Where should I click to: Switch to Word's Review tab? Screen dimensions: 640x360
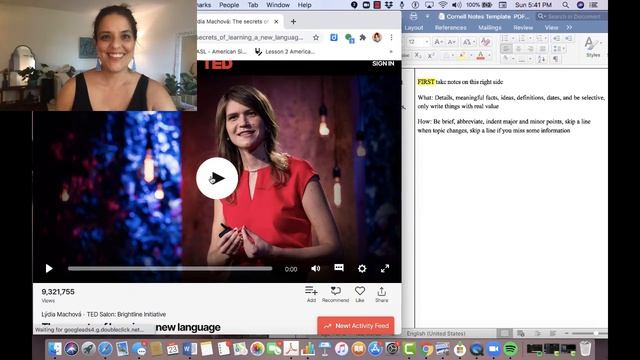click(x=523, y=27)
